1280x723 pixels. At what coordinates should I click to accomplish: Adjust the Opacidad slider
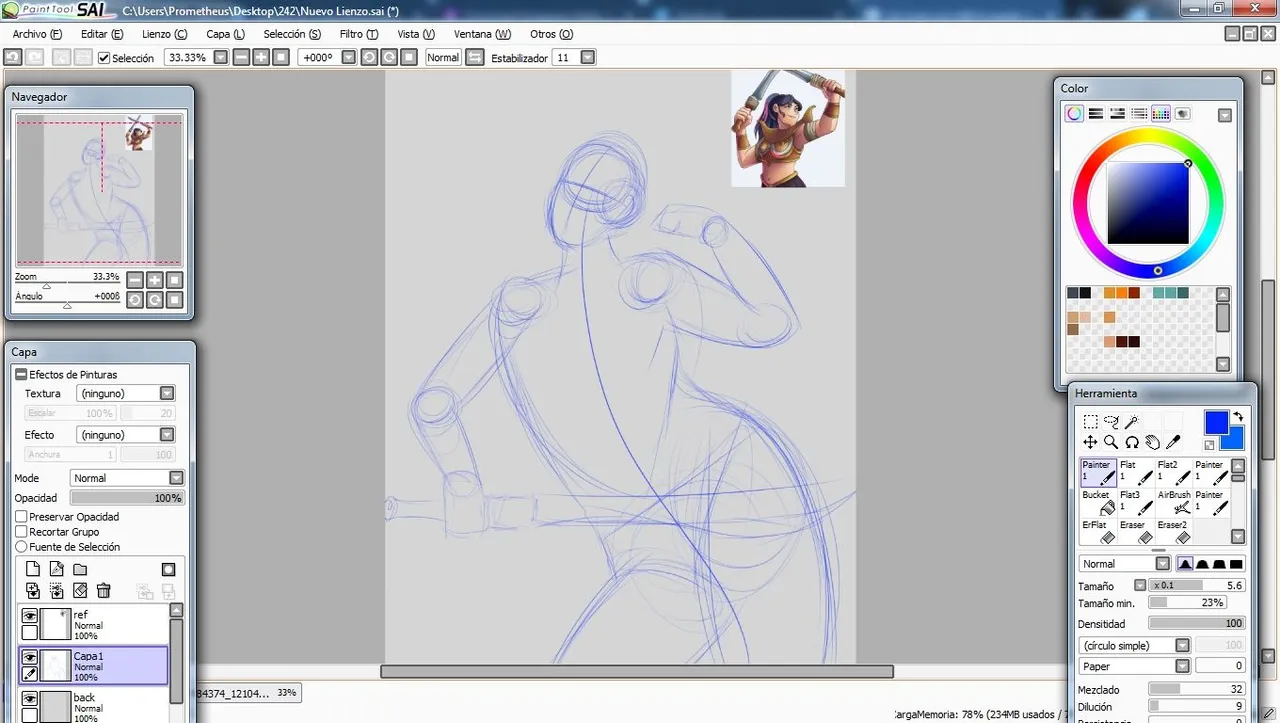(127, 498)
